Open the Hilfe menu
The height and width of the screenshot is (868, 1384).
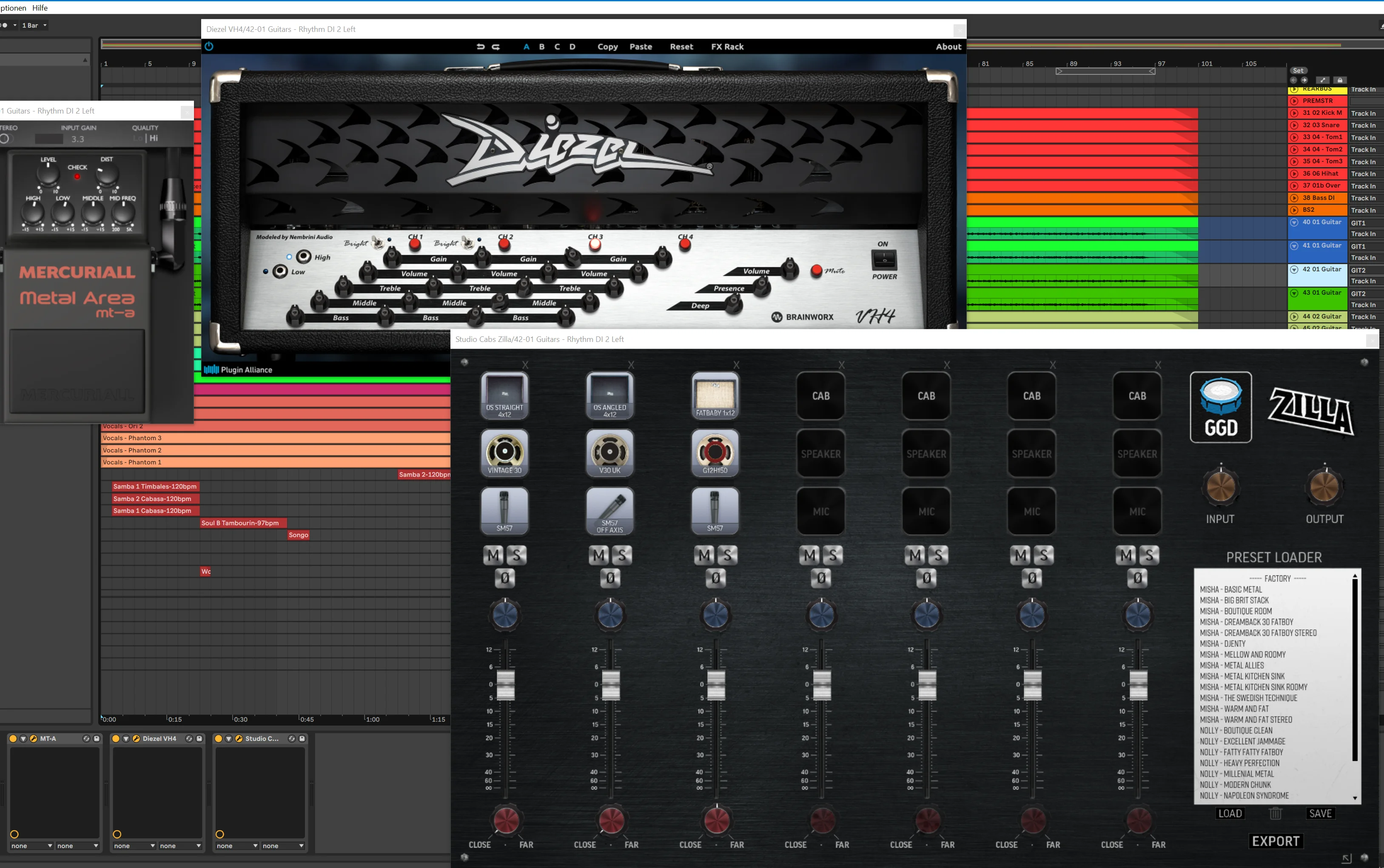pos(40,8)
